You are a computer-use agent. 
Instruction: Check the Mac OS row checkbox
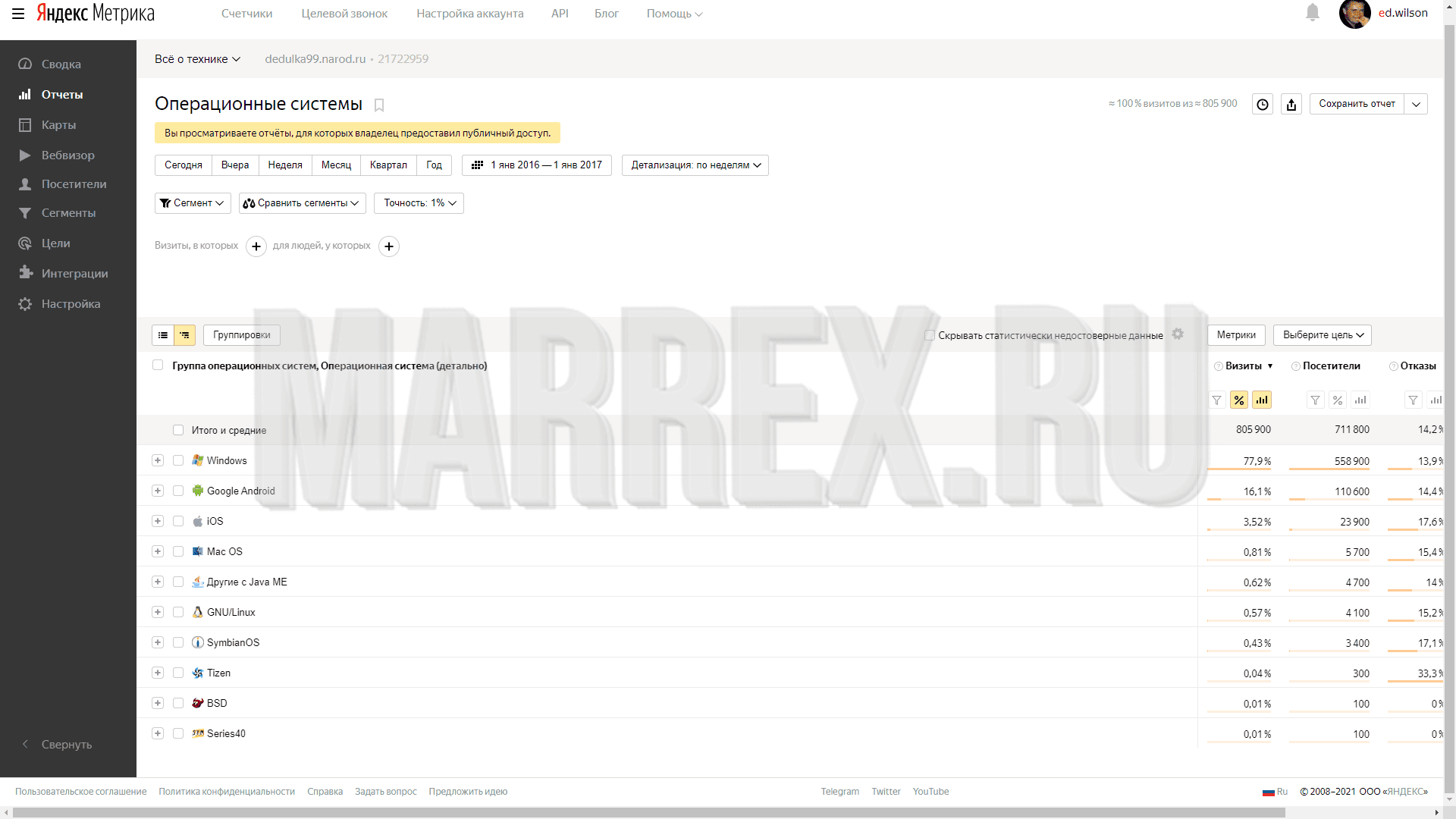(x=178, y=551)
